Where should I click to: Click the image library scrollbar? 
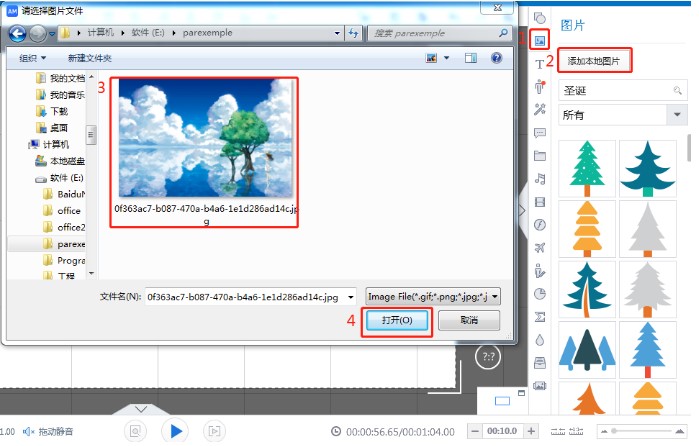click(x=689, y=148)
